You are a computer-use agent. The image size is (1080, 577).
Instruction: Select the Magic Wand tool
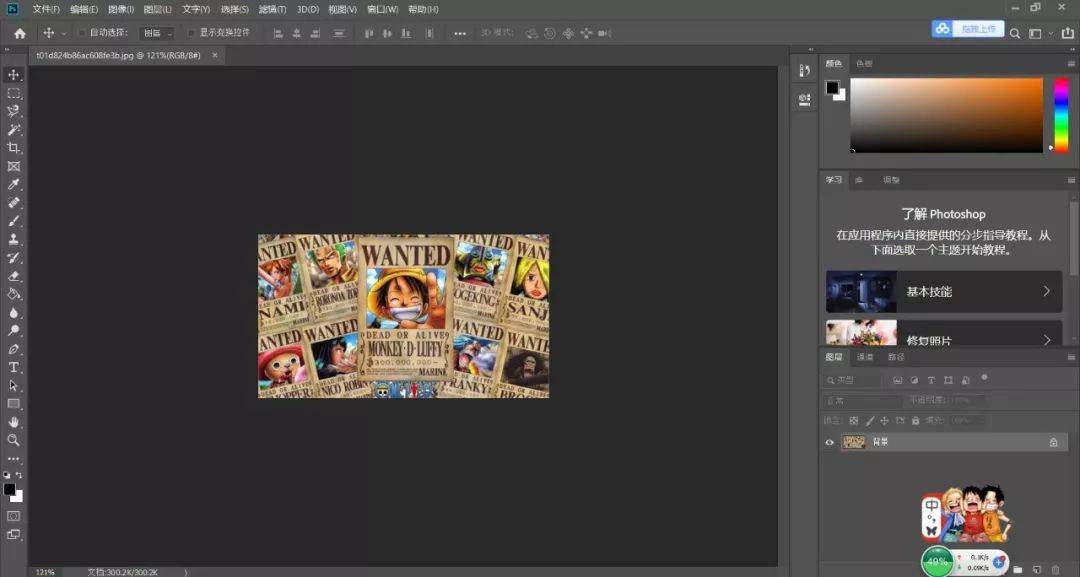(x=13, y=129)
